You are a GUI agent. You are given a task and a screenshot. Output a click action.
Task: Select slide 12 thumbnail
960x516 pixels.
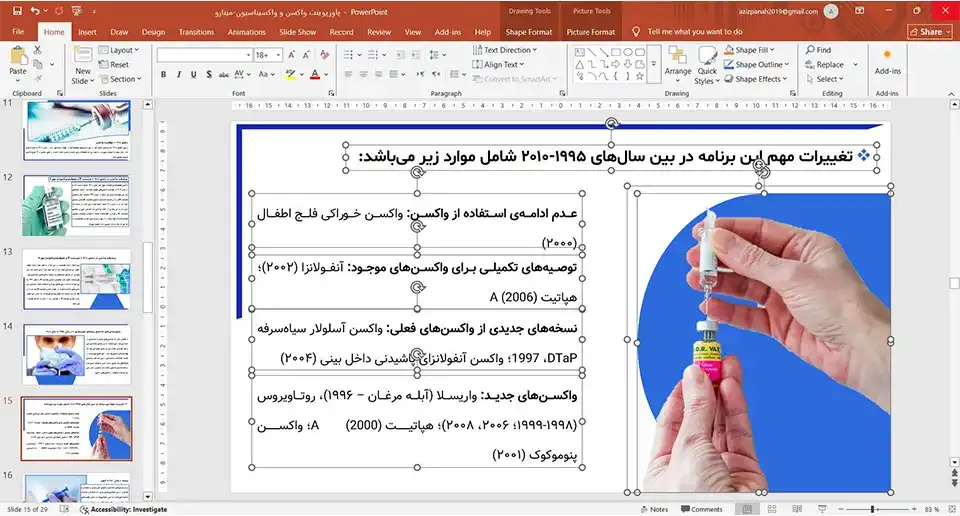[x=77, y=206]
